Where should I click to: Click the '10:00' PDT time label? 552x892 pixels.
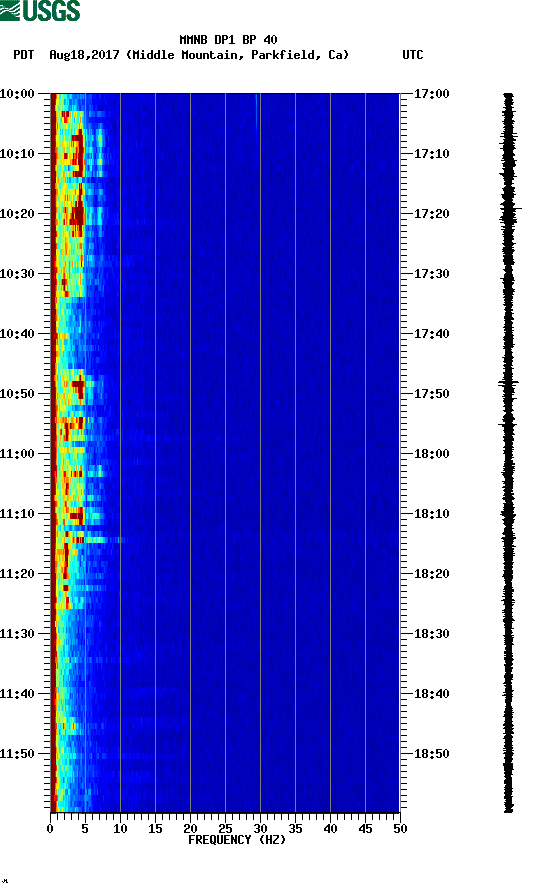(17, 93)
